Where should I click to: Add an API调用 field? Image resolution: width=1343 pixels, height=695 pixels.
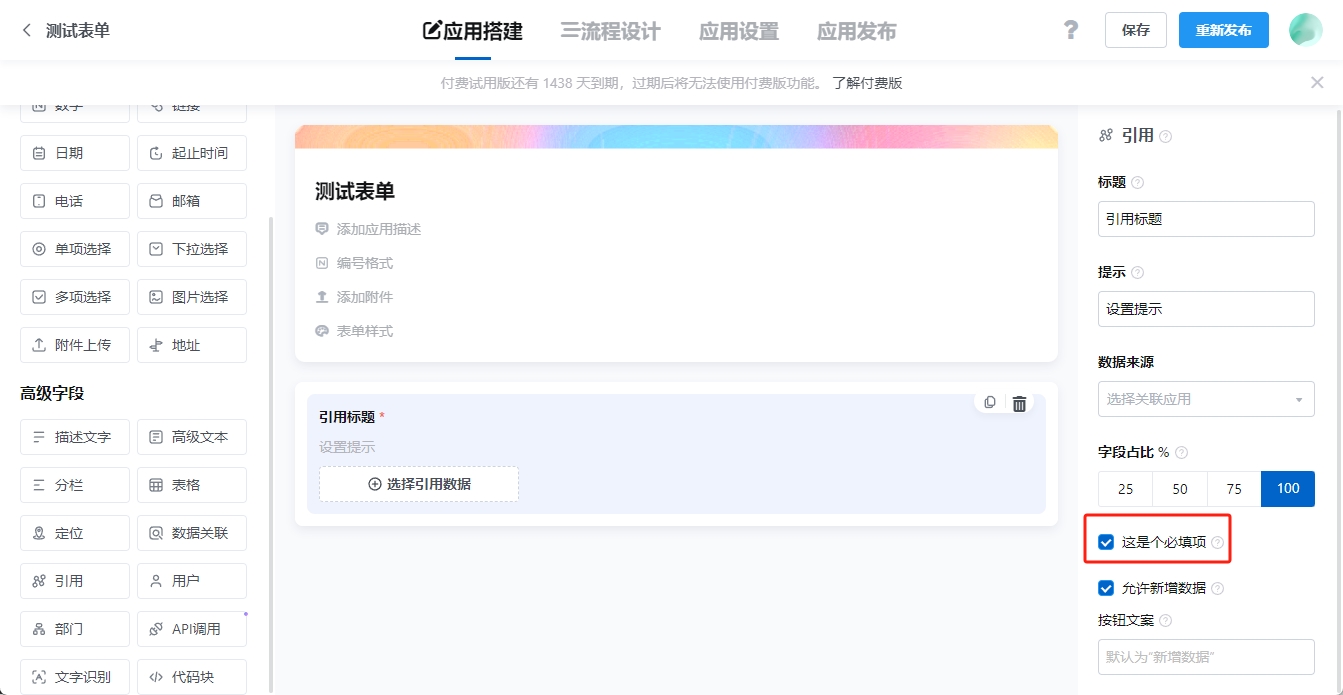tap(191, 628)
